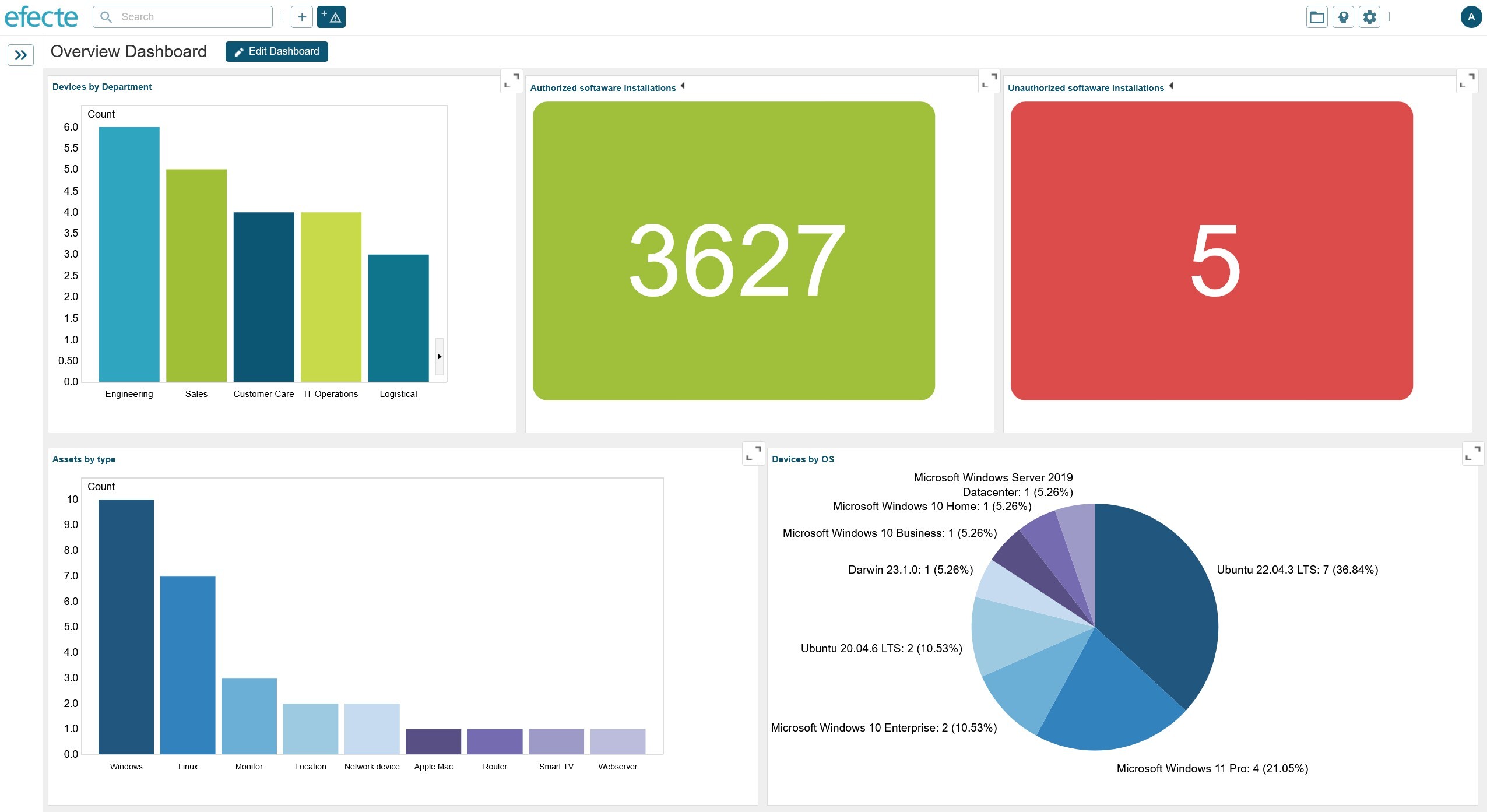Click the Ubuntu 22.04.3 LTS: 7 label
Viewport: 1487px width, 812px height.
(1298, 570)
